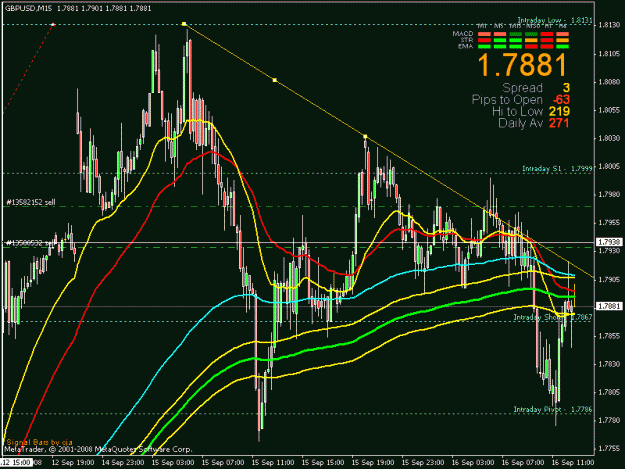Click the large orange 1.7881 price display

coord(522,65)
